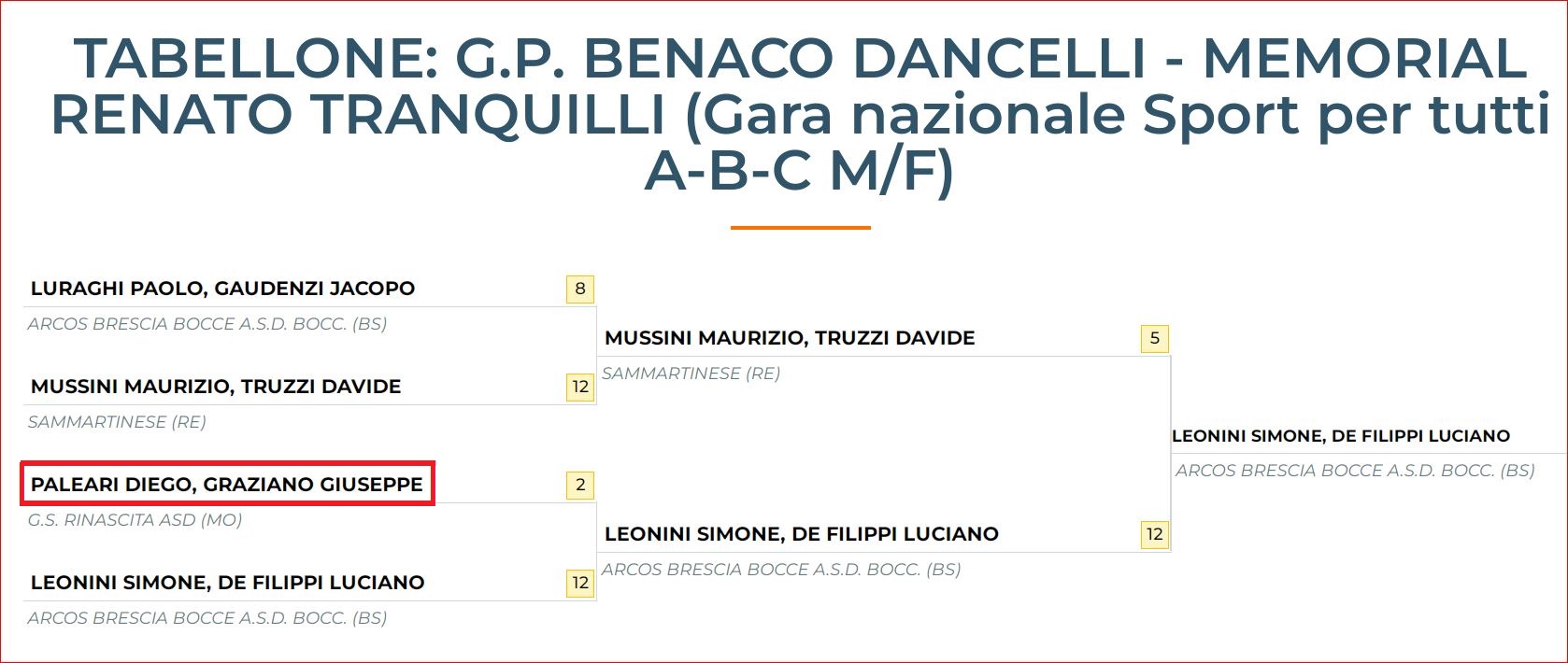Select LURAGHI PAOLO, GAUDENZI JACOPO team

pyautogui.click(x=222, y=289)
